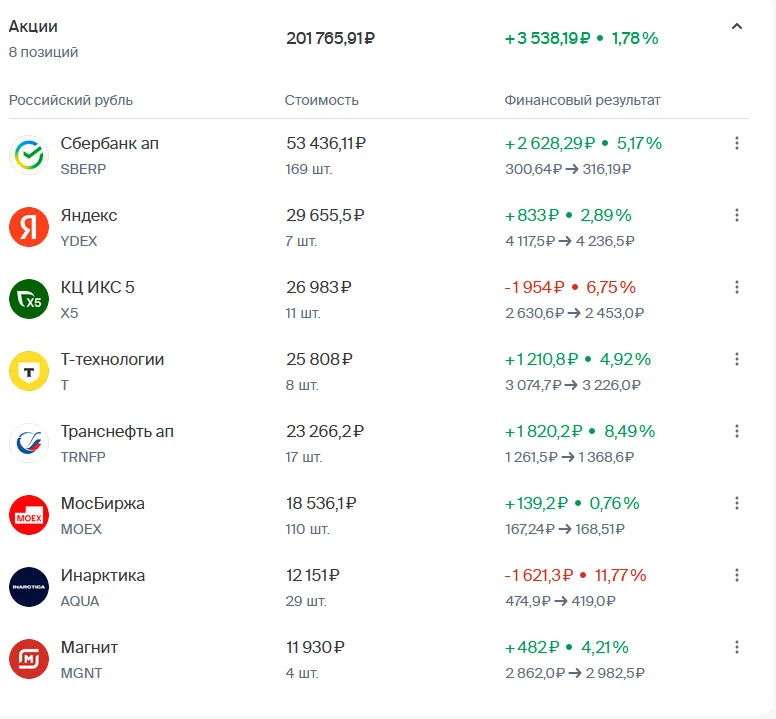Click the Финансовый результат column header
The height and width of the screenshot is (719, 776).
(582, 100)
